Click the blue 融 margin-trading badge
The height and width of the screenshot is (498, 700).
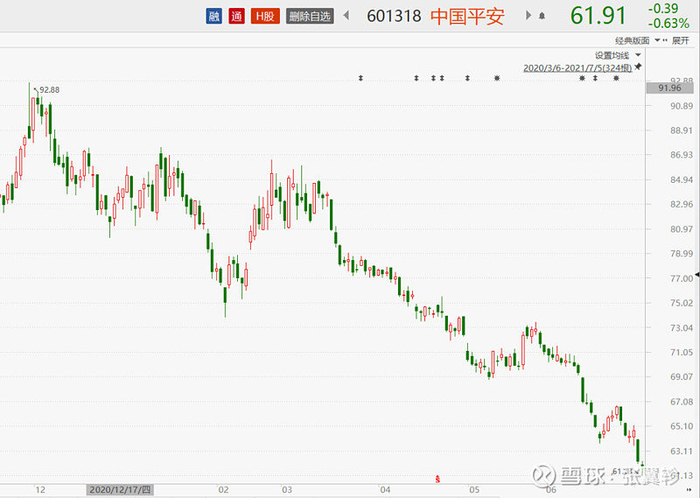(x=214, y=17)
